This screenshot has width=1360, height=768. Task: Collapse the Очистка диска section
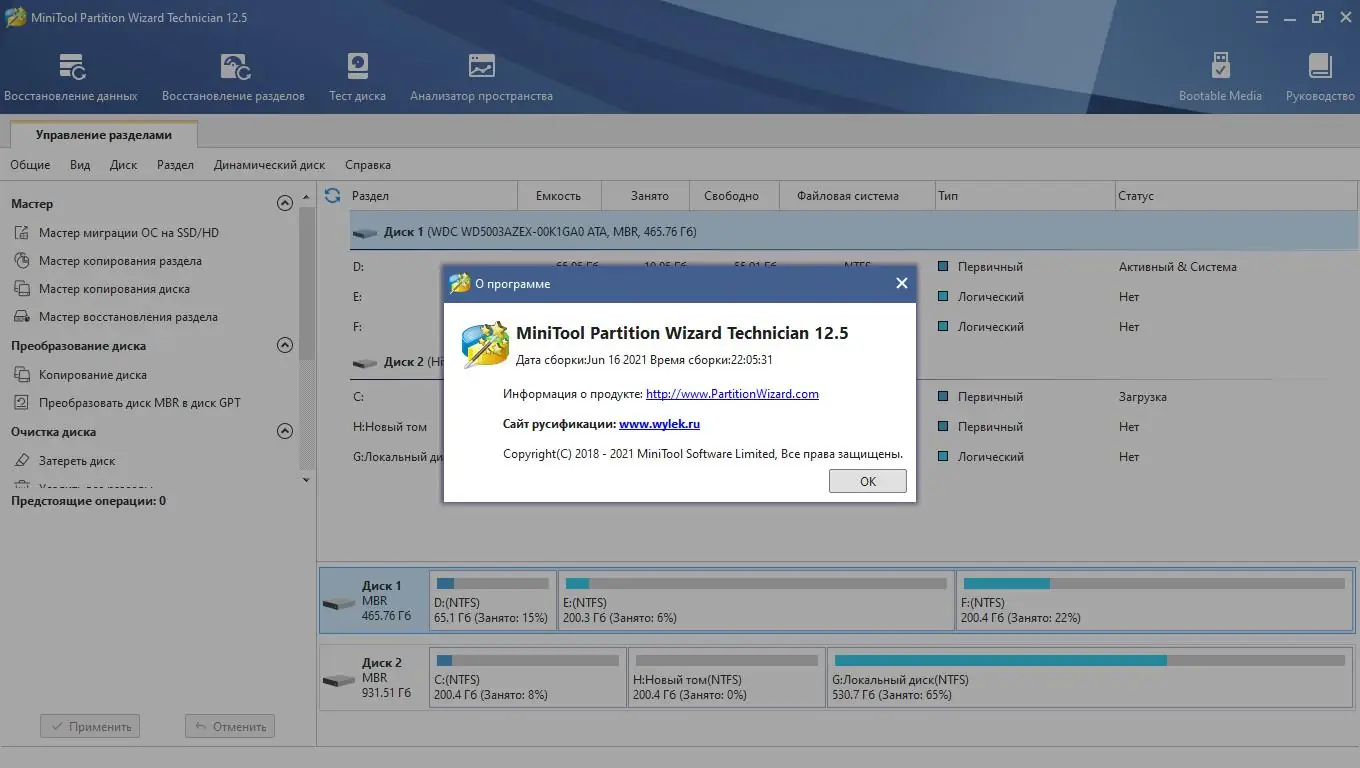pyautogui.click(x=284, y=431)
